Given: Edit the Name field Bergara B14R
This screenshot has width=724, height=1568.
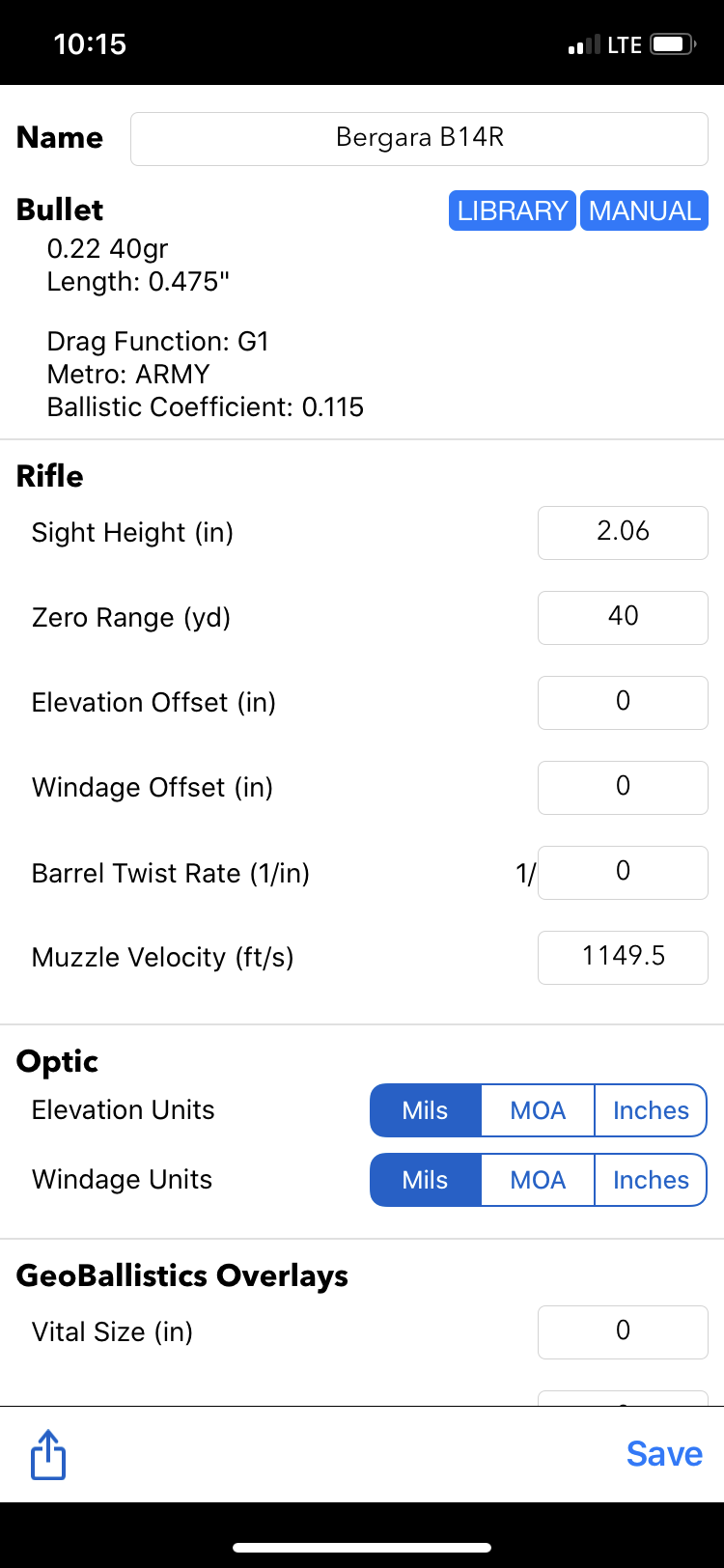Looking at the screenshot, I should point(419,138).
